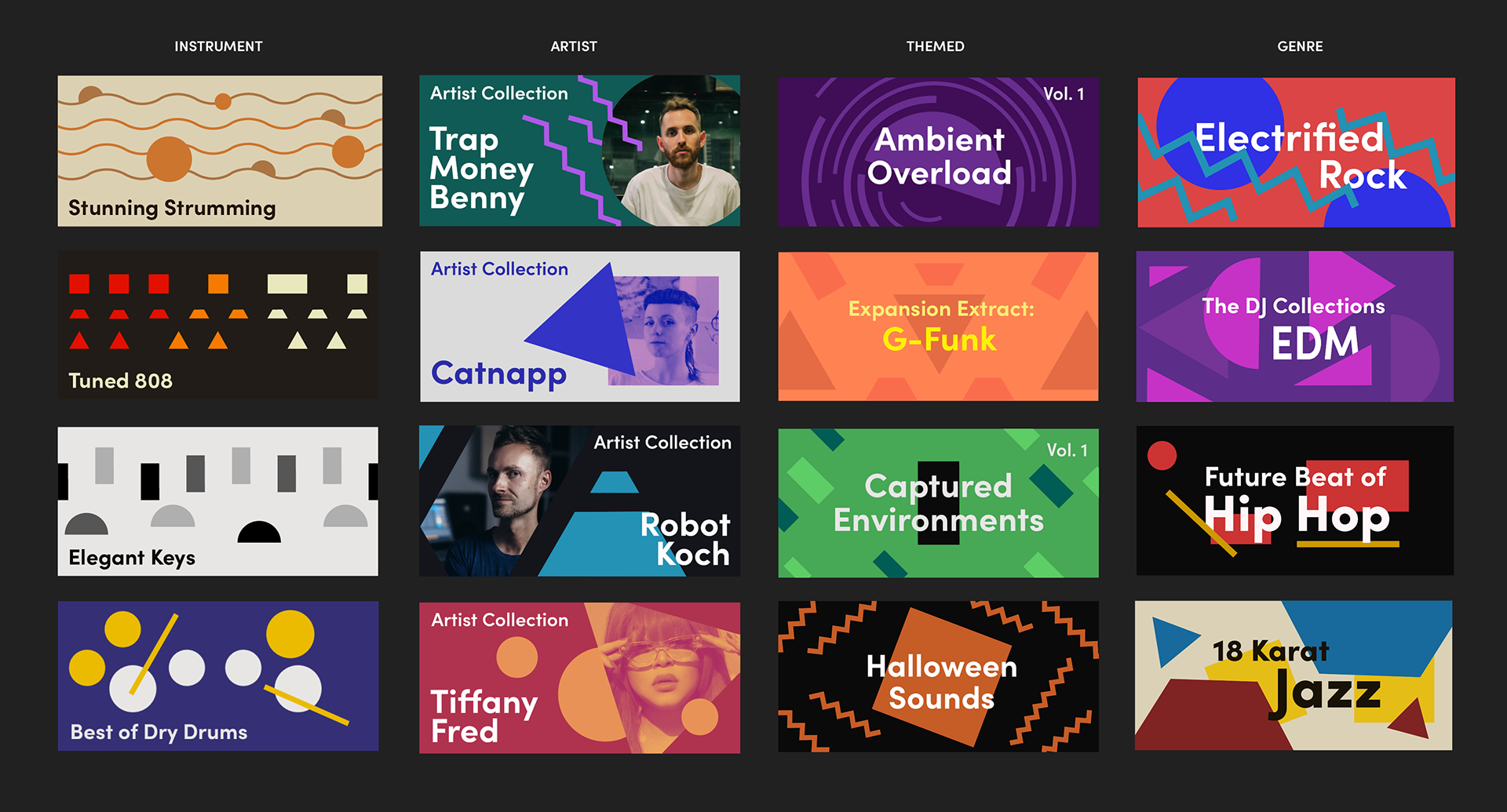Open the 18 Karat Jazz card
1507x812 pixels.
point(1294,675)
